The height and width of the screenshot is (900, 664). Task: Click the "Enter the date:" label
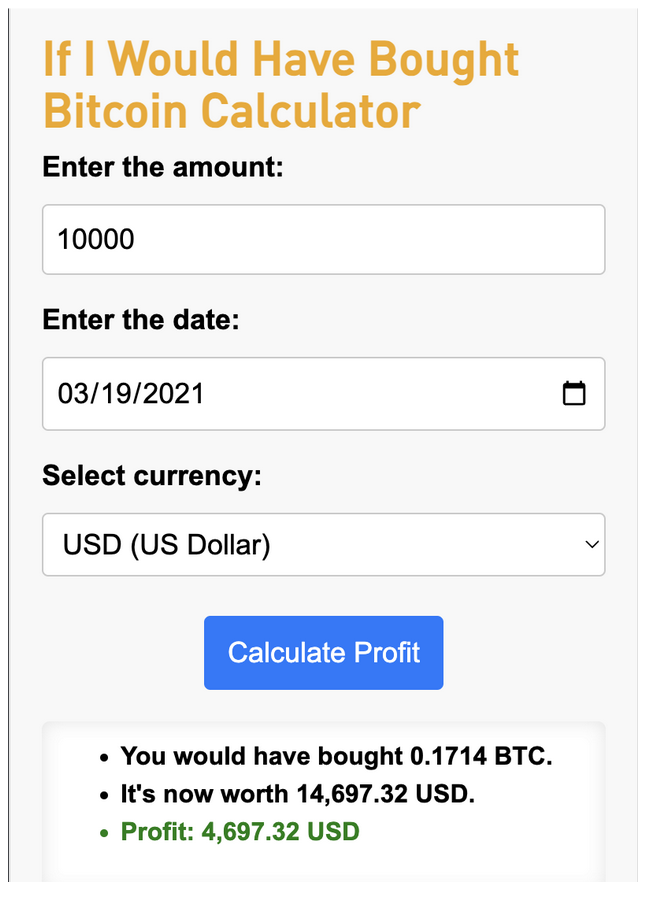pyautogui.click(x=141, y=319)
